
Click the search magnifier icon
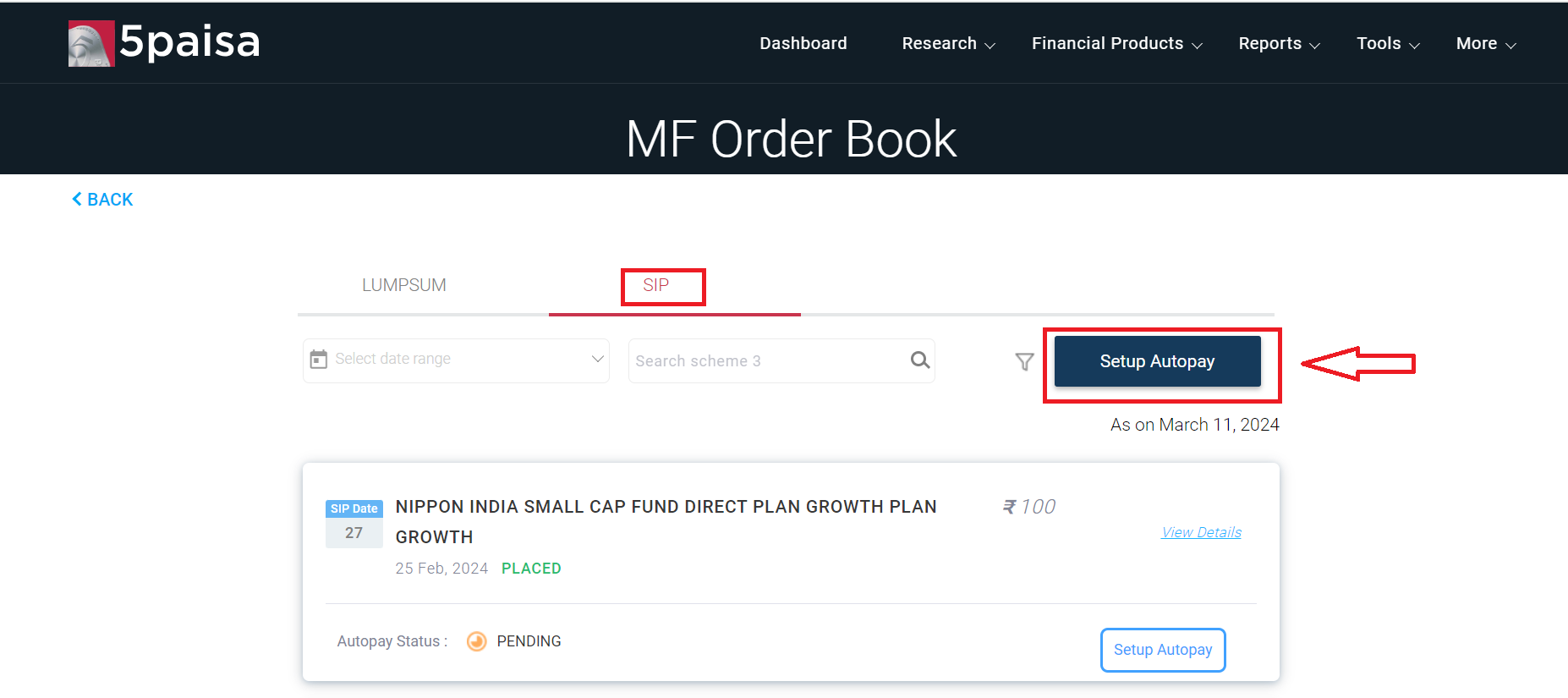pos(920,360)
